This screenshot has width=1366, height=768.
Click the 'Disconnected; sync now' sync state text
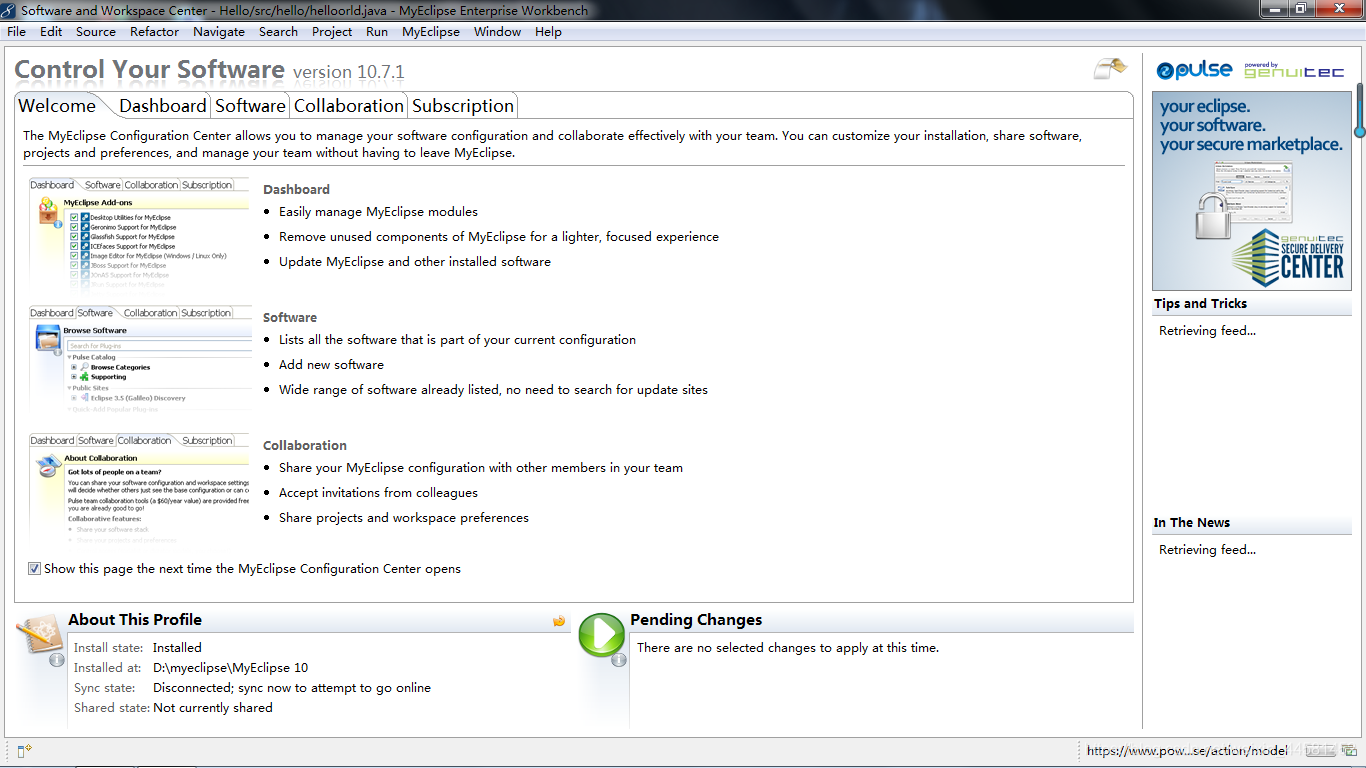click(x=292, y=687)
